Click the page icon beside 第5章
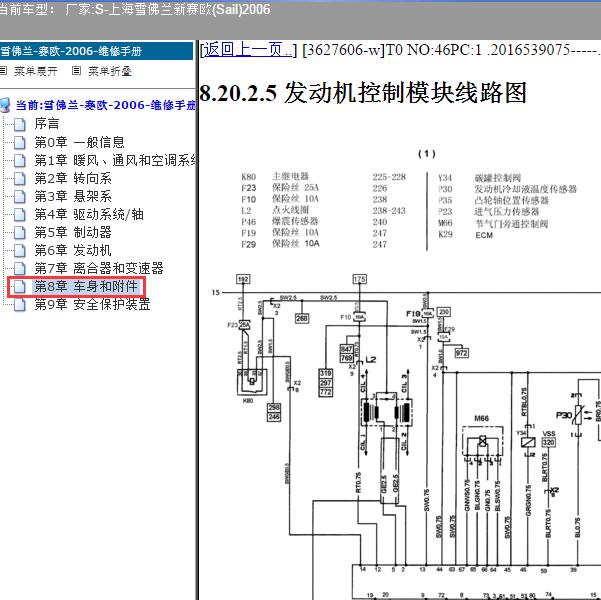The width and height of the screenshot is (601, 600). pyautogui.click(x=20, y=232)
